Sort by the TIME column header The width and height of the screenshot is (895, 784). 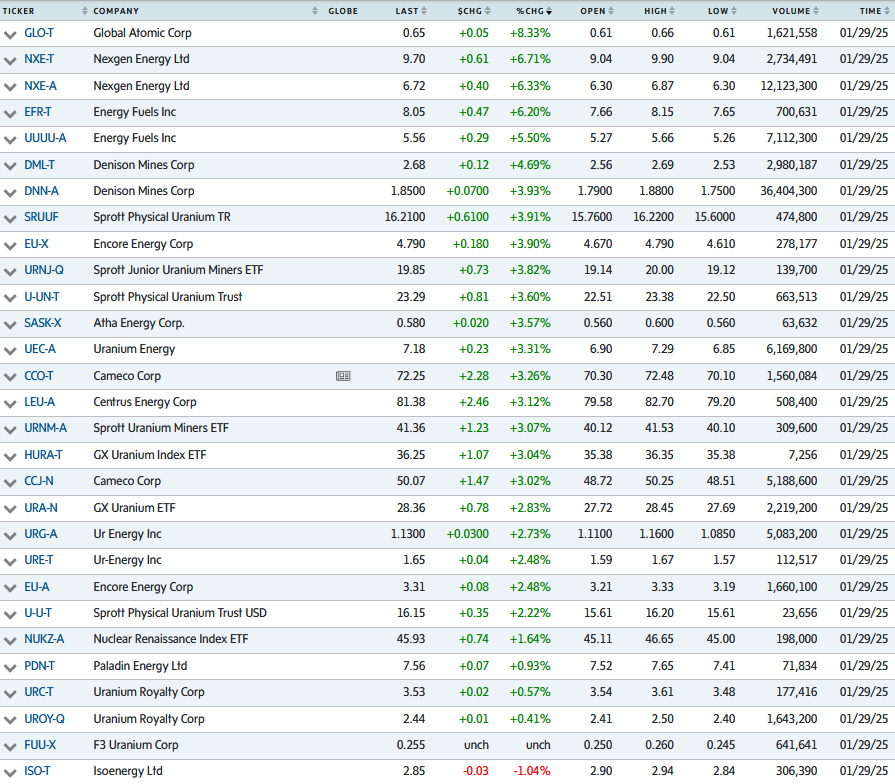874,11
